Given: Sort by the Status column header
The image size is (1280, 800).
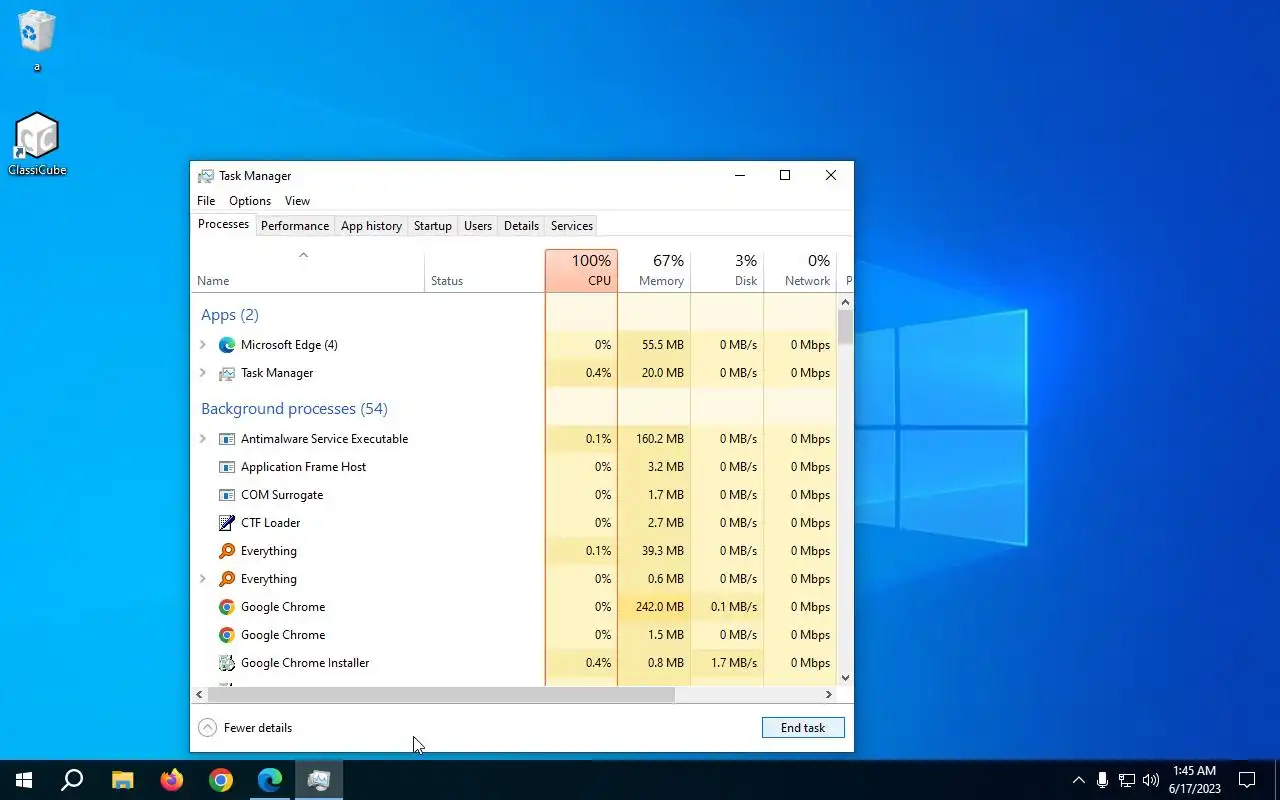Looking at the screenshot, I should (485, 271).
